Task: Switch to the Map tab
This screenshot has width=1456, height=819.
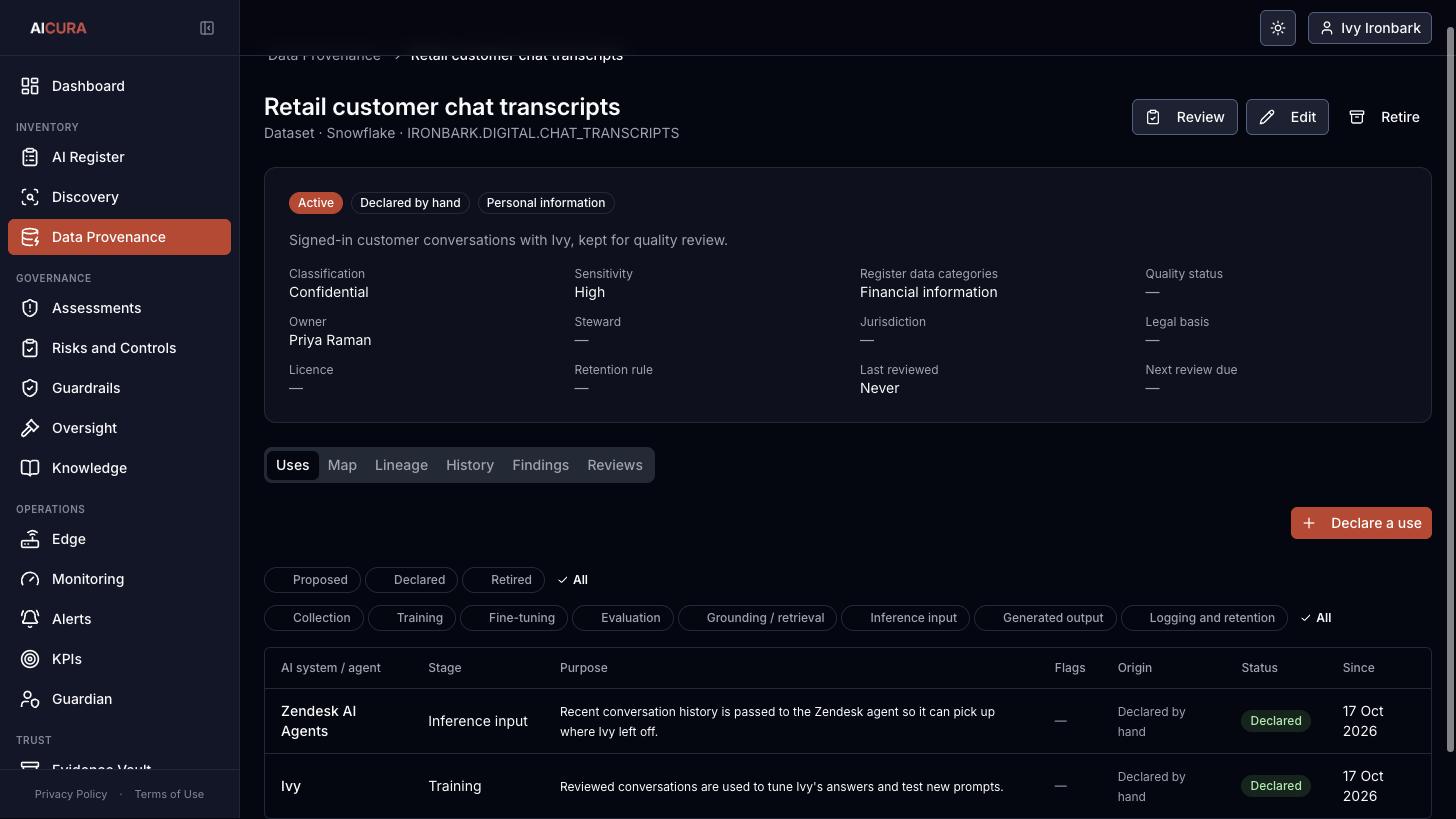Action: 342,465
